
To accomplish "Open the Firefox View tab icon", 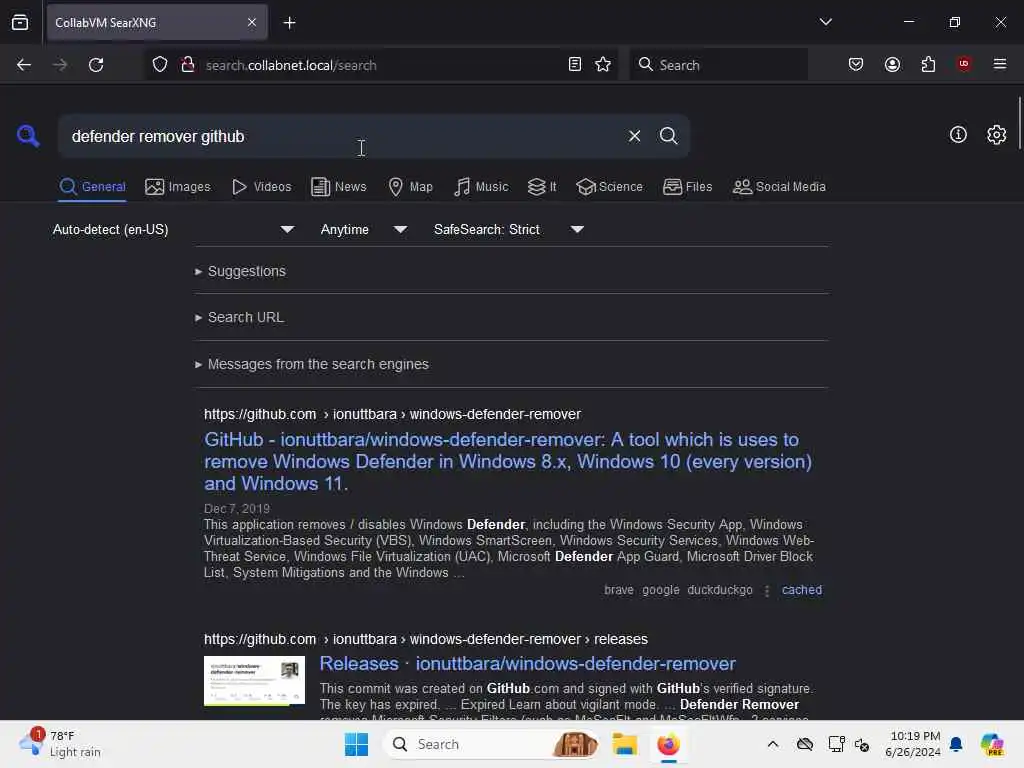I will (x=20, y=23).
